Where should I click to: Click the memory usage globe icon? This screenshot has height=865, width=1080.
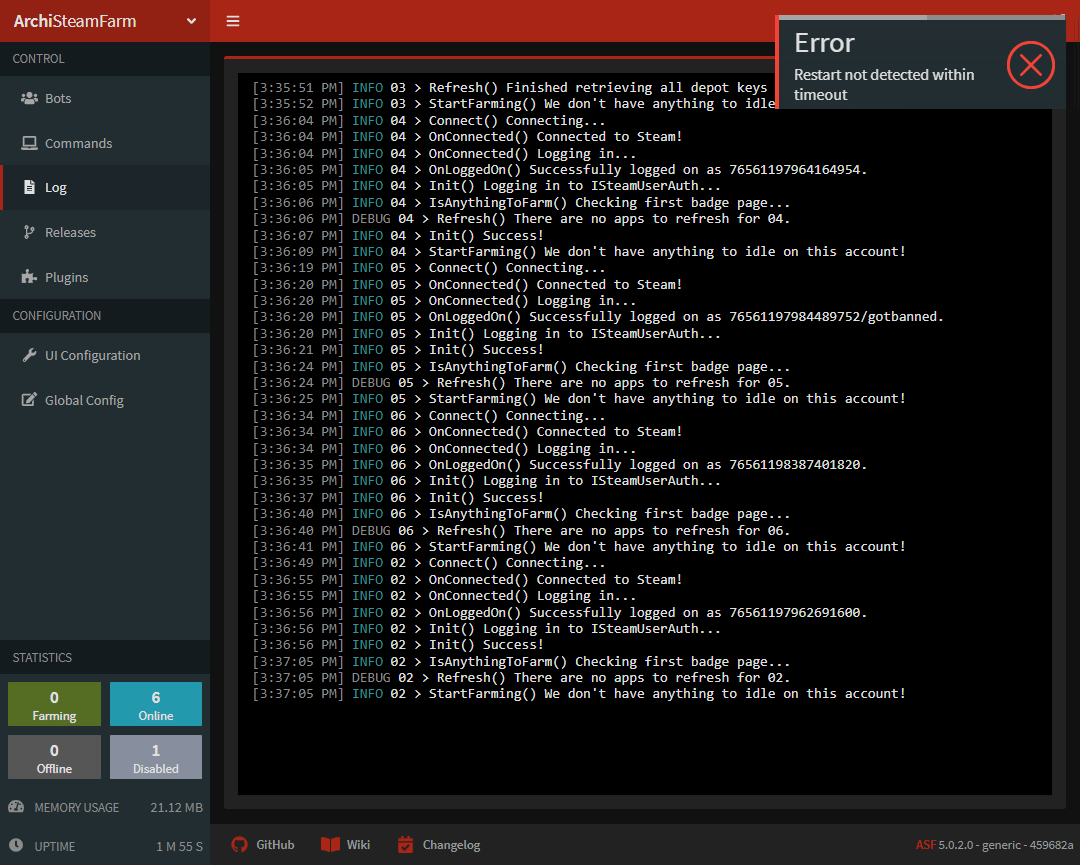[18, 807]
